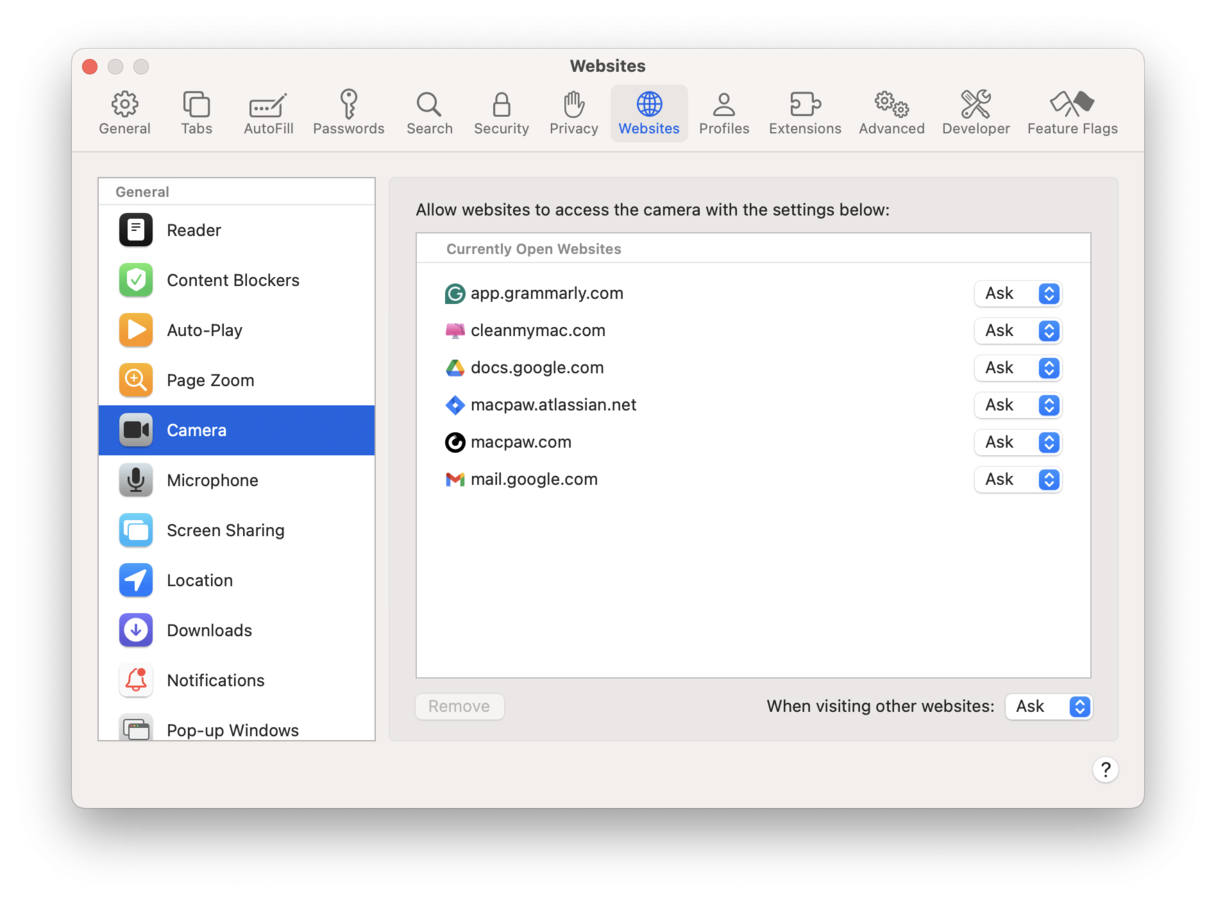The image size is (1216, 903).
Task: Open the Passwords preferences tab
Action: (x=348, y=113)
